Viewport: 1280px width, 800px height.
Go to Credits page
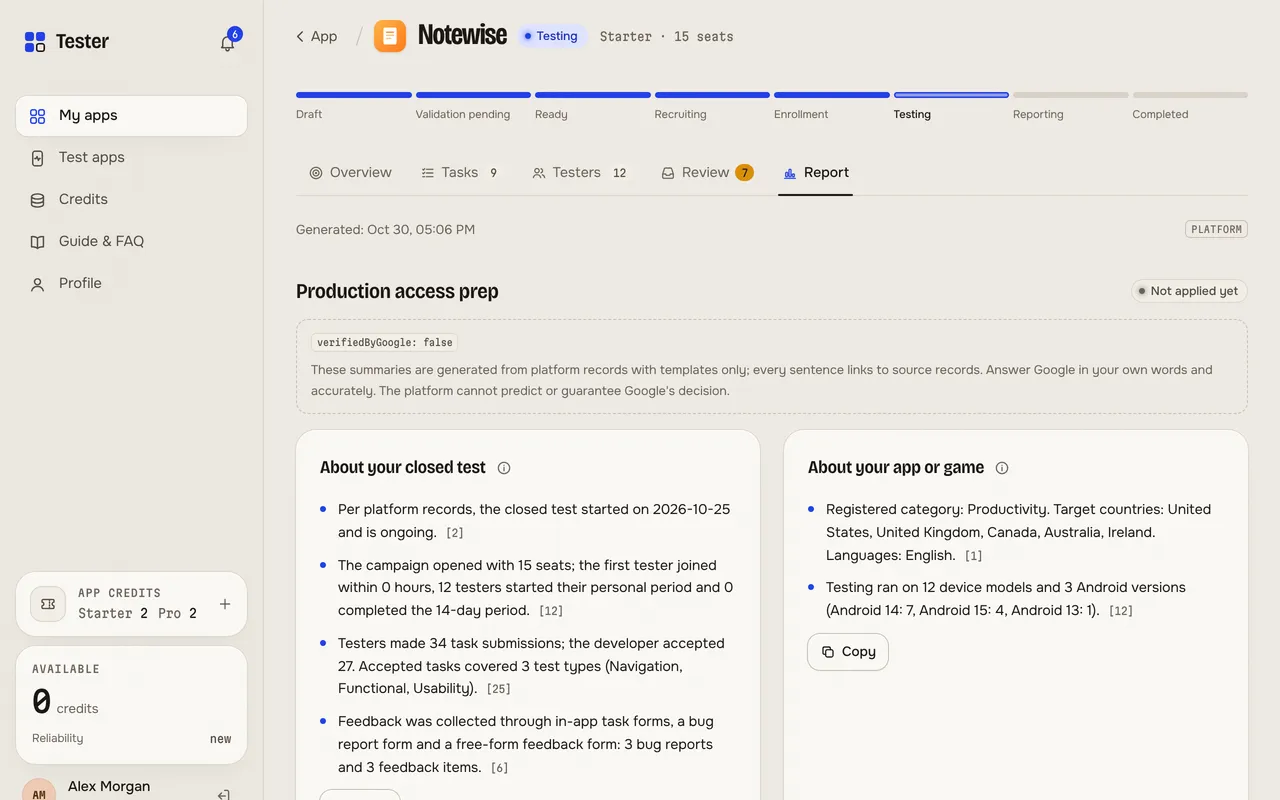coord(131,199)
